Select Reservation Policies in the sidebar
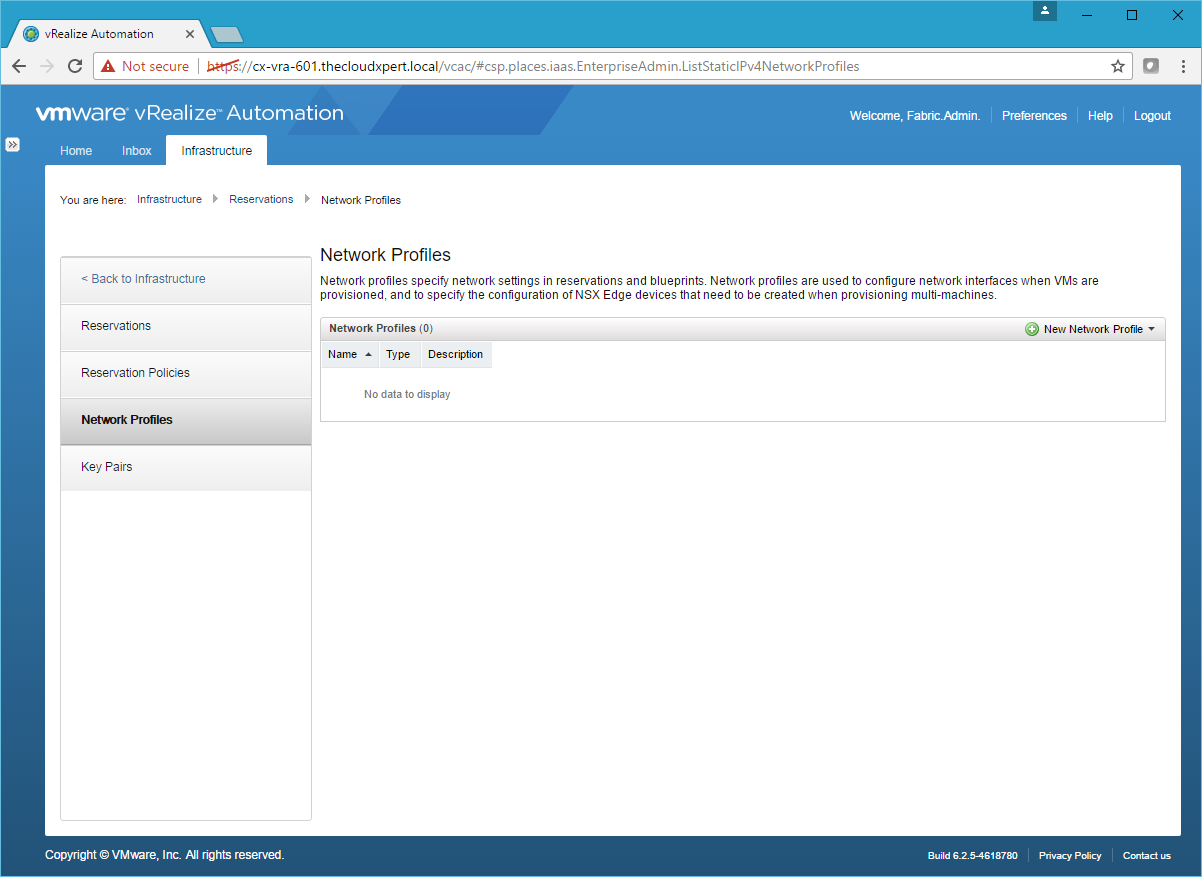Image resolution: width=1202 pixels, height=877 pixels. (x=135, y=373)
